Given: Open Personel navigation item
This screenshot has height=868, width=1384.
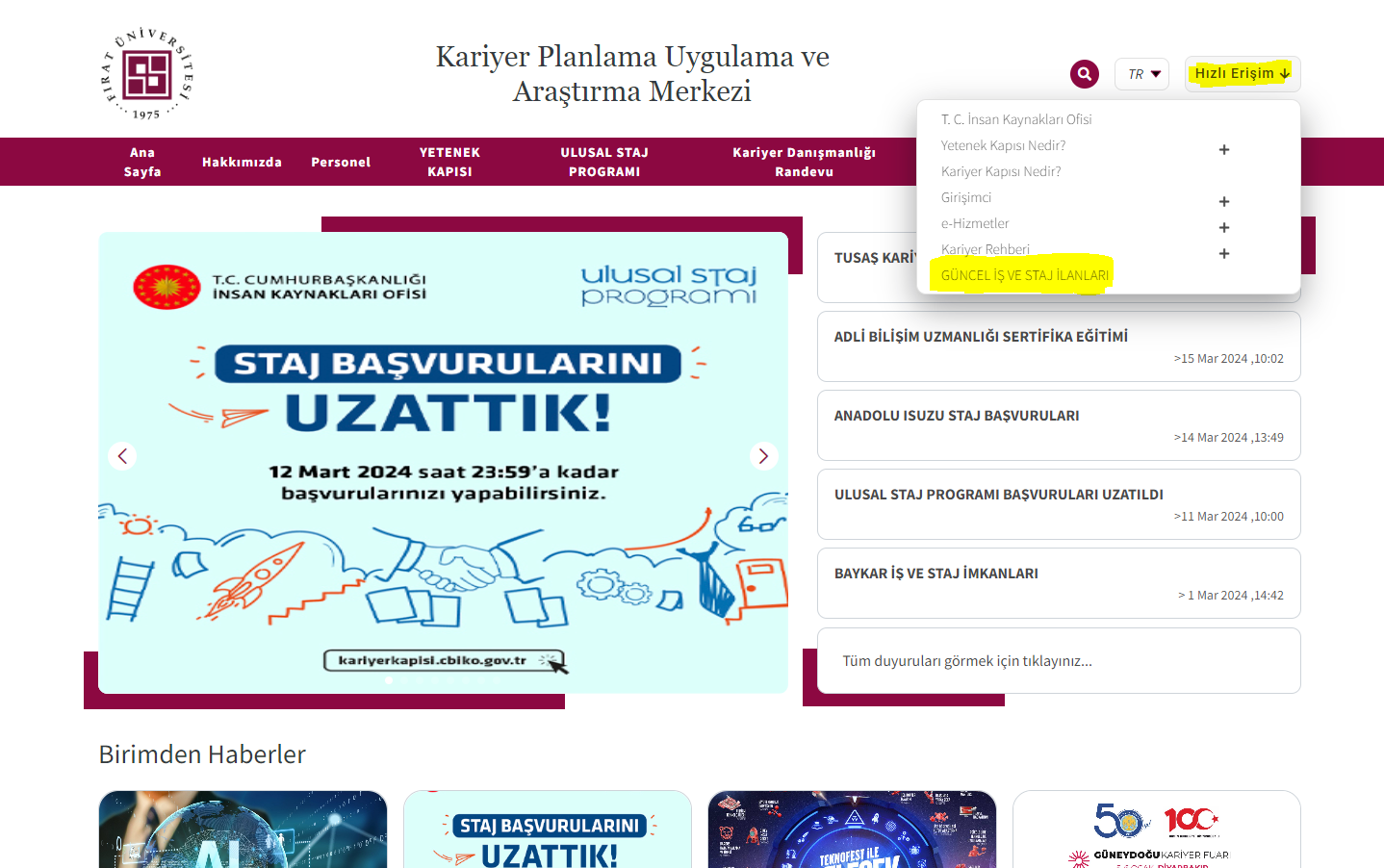Looking at the screenshot, I should point(341,162).
